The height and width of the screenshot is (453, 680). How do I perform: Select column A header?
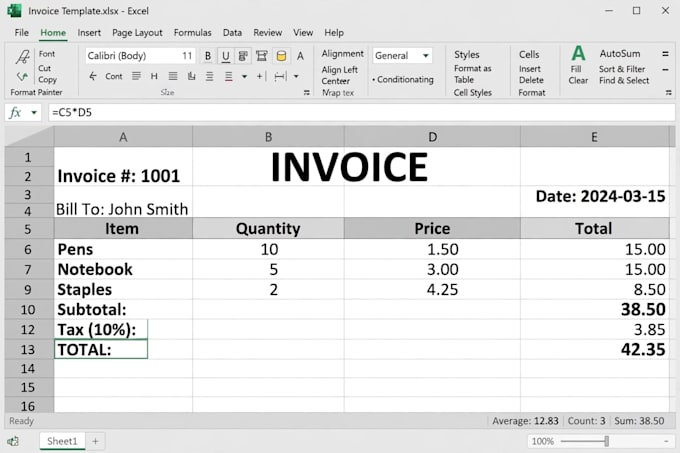(x=123, y=137)
